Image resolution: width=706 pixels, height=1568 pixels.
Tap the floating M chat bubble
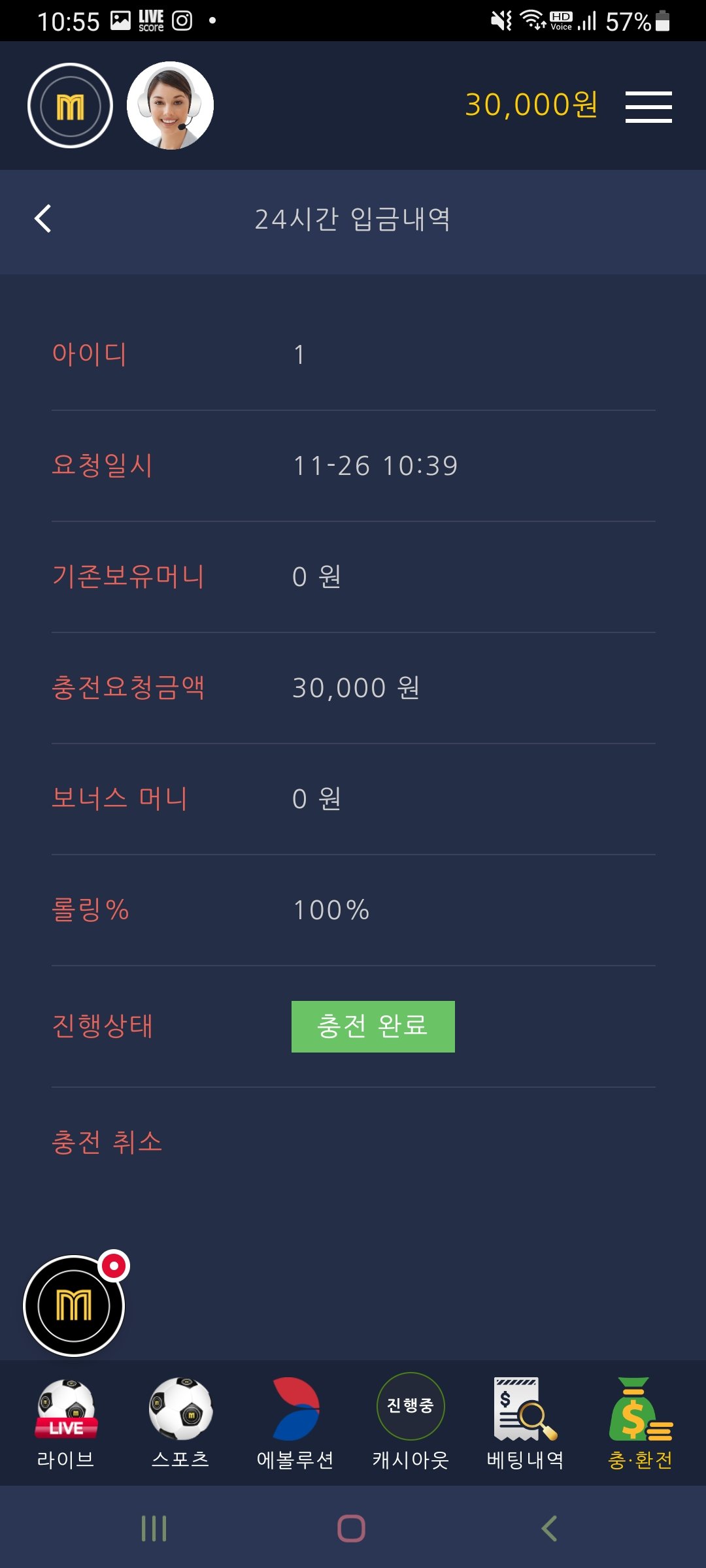click(x=74, y=1306)
